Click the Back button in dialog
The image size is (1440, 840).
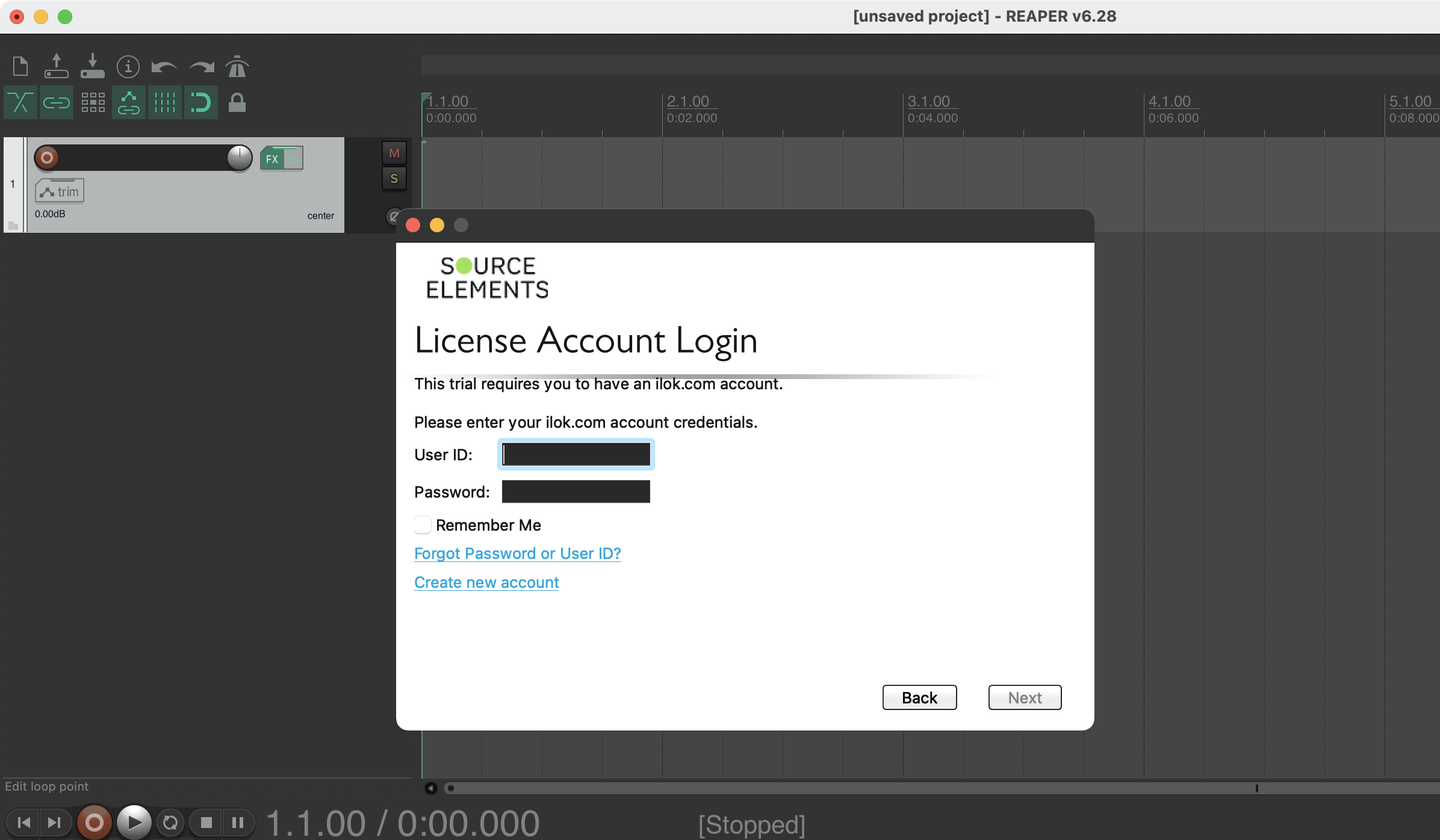coord(919,697)
